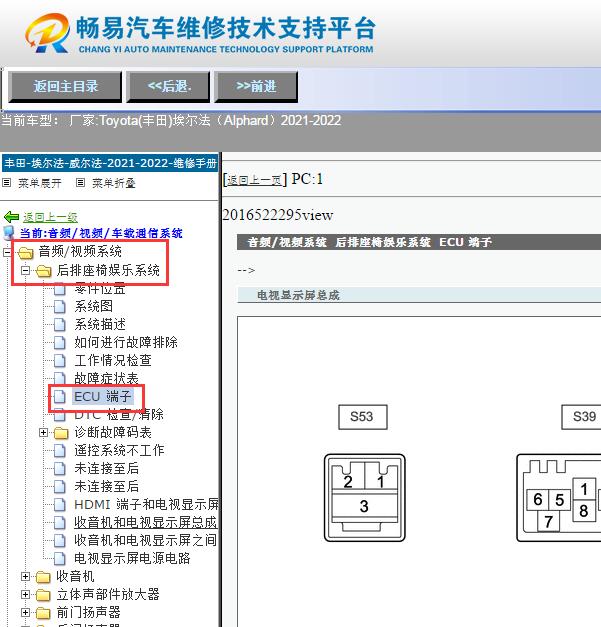The image size is (601, 627).
Task: Click the document icon for 收音机和电视显示屏总成
Action: coord(60,523)
